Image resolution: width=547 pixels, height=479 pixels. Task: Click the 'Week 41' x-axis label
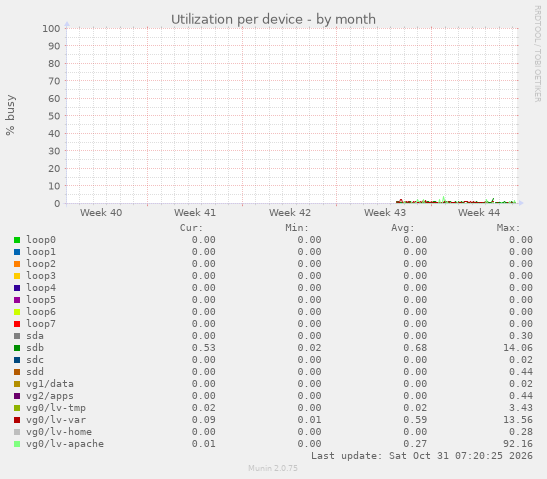[x=195, y=213]
